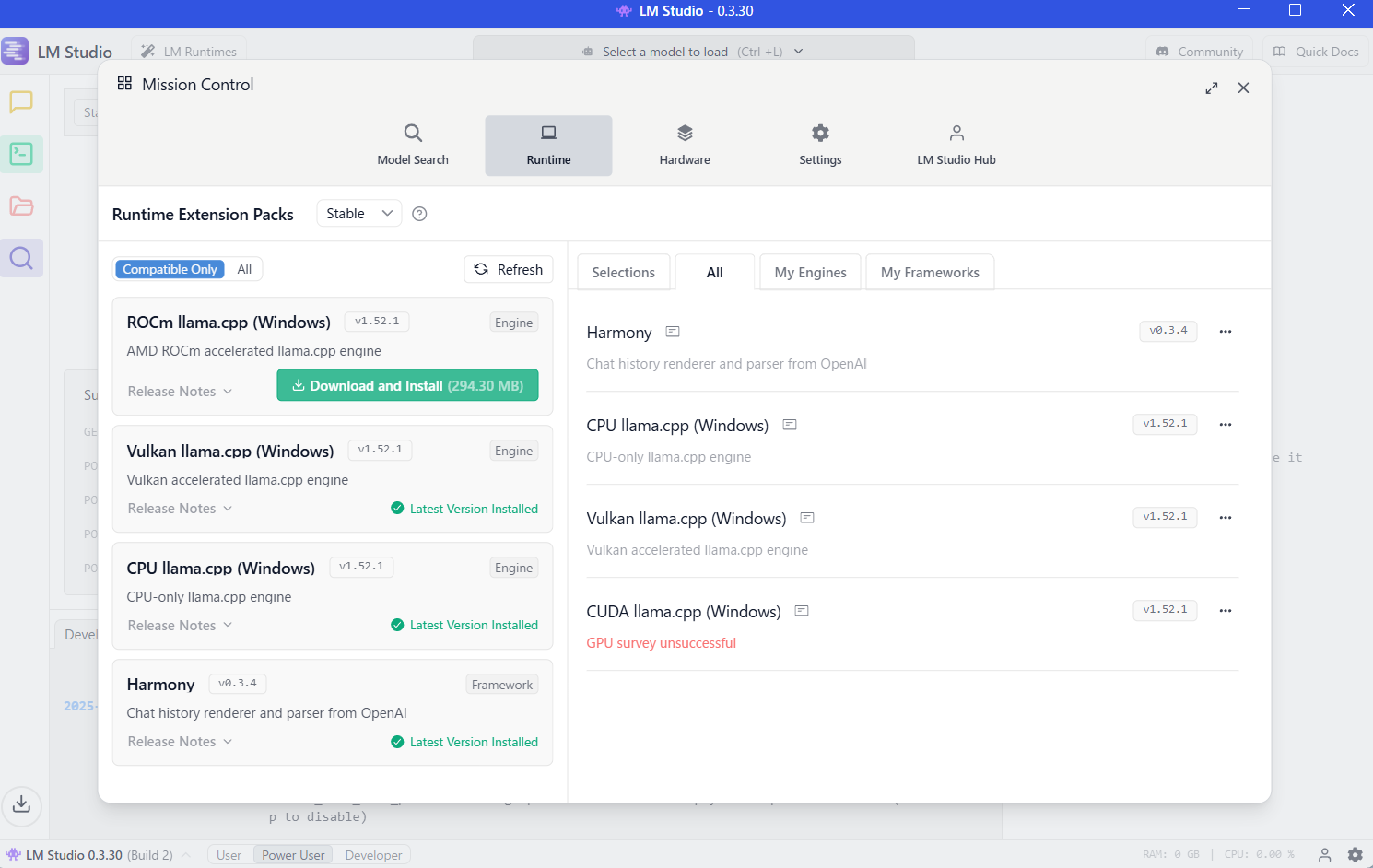
Task: Switch to the Hardware tab
Action: 685,146
